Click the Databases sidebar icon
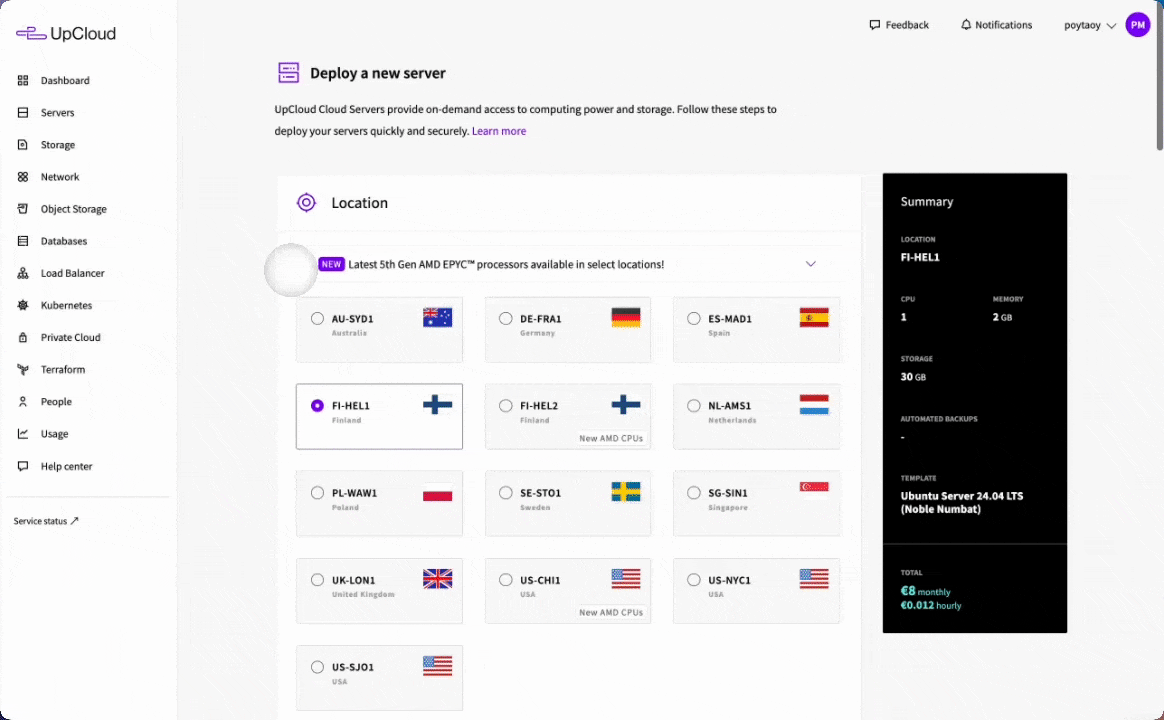This screenshot has height=720, width=1164. click(x=23, y=241)
